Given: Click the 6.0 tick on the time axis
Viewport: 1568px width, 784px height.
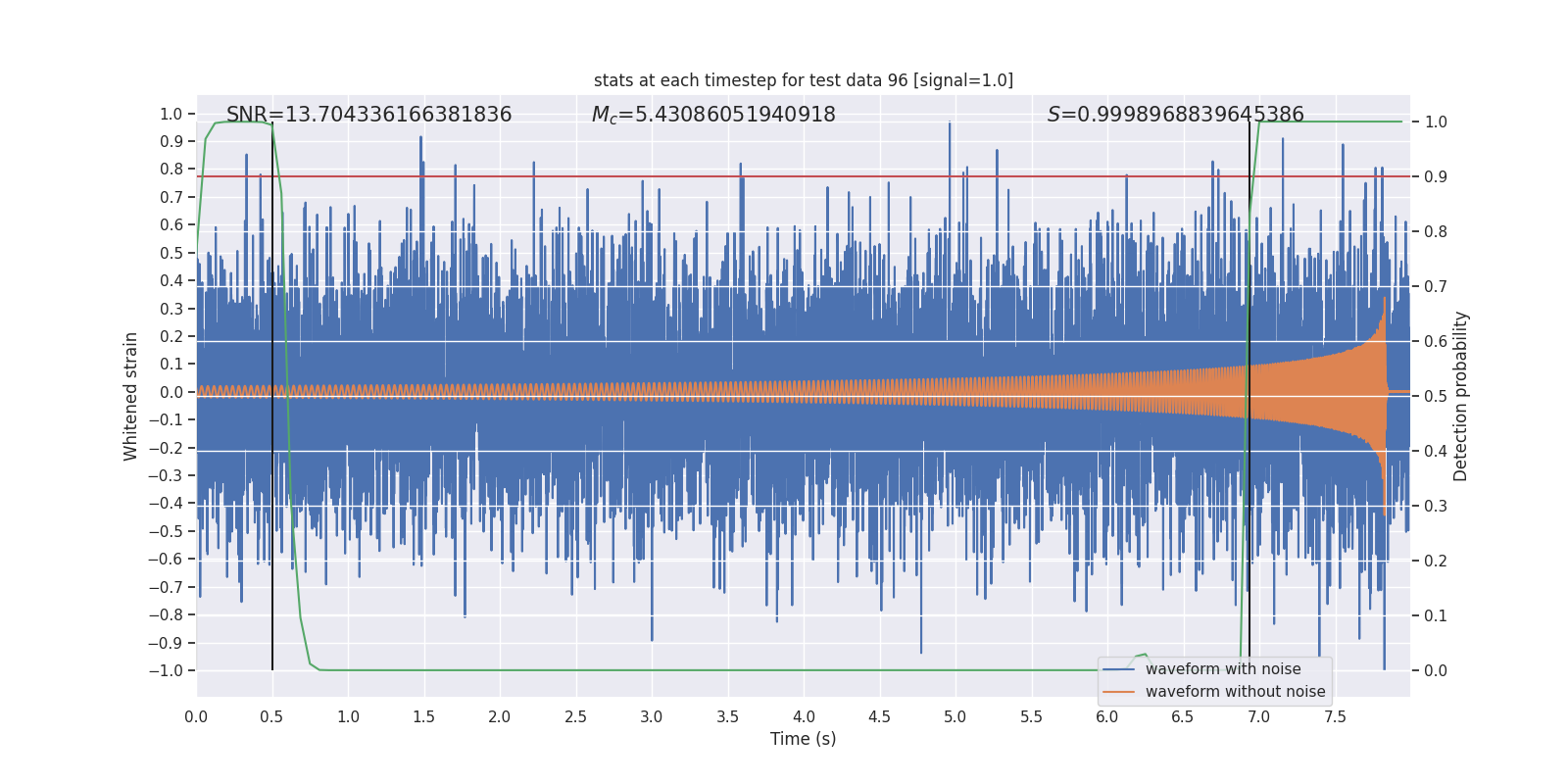Looking at the screenshot, I should 1107,716.
